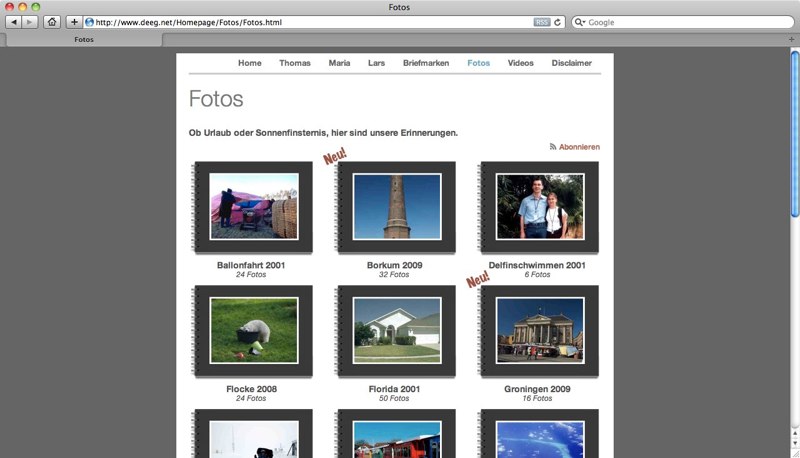Click the browser back arrow button
The image size is (800, 458).
[x=14, y=22]
